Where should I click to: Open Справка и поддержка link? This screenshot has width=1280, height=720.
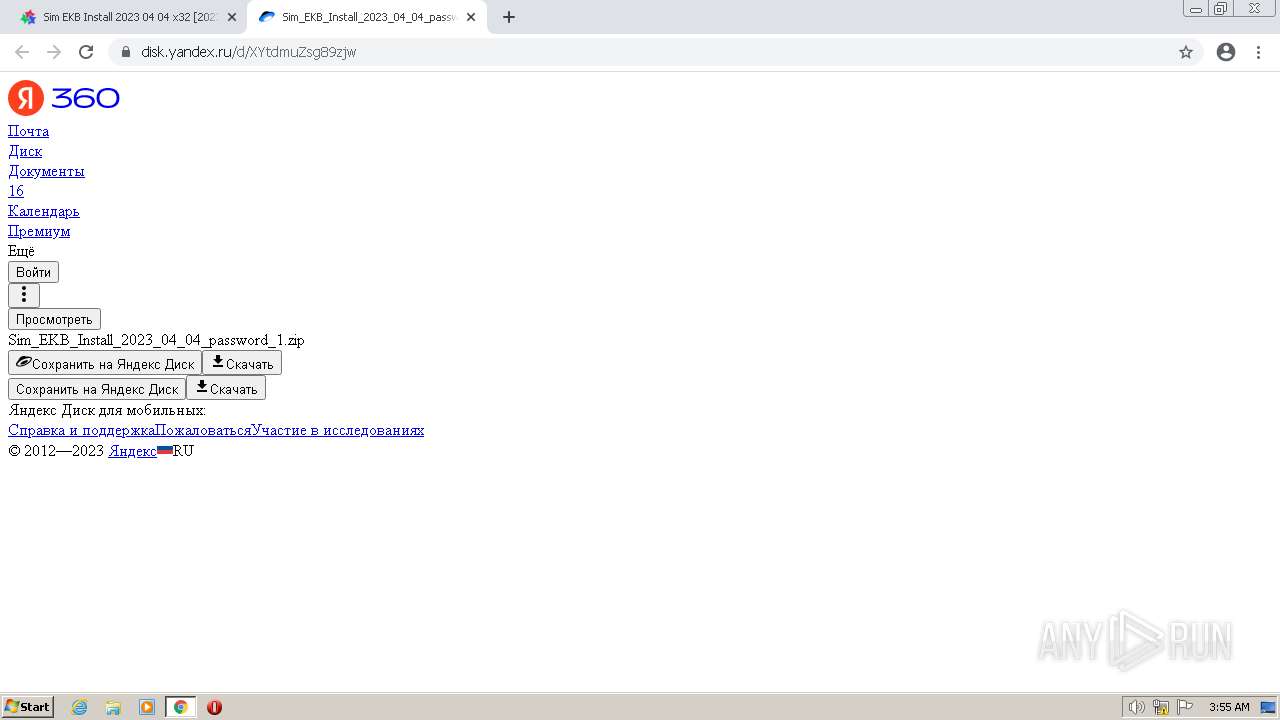click(x=81, y=430)
